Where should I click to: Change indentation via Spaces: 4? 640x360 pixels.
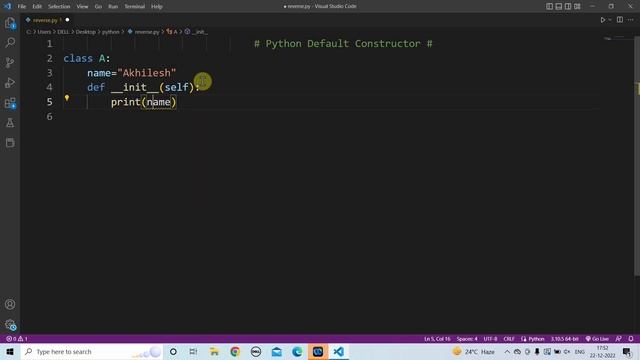coord(467,339)
